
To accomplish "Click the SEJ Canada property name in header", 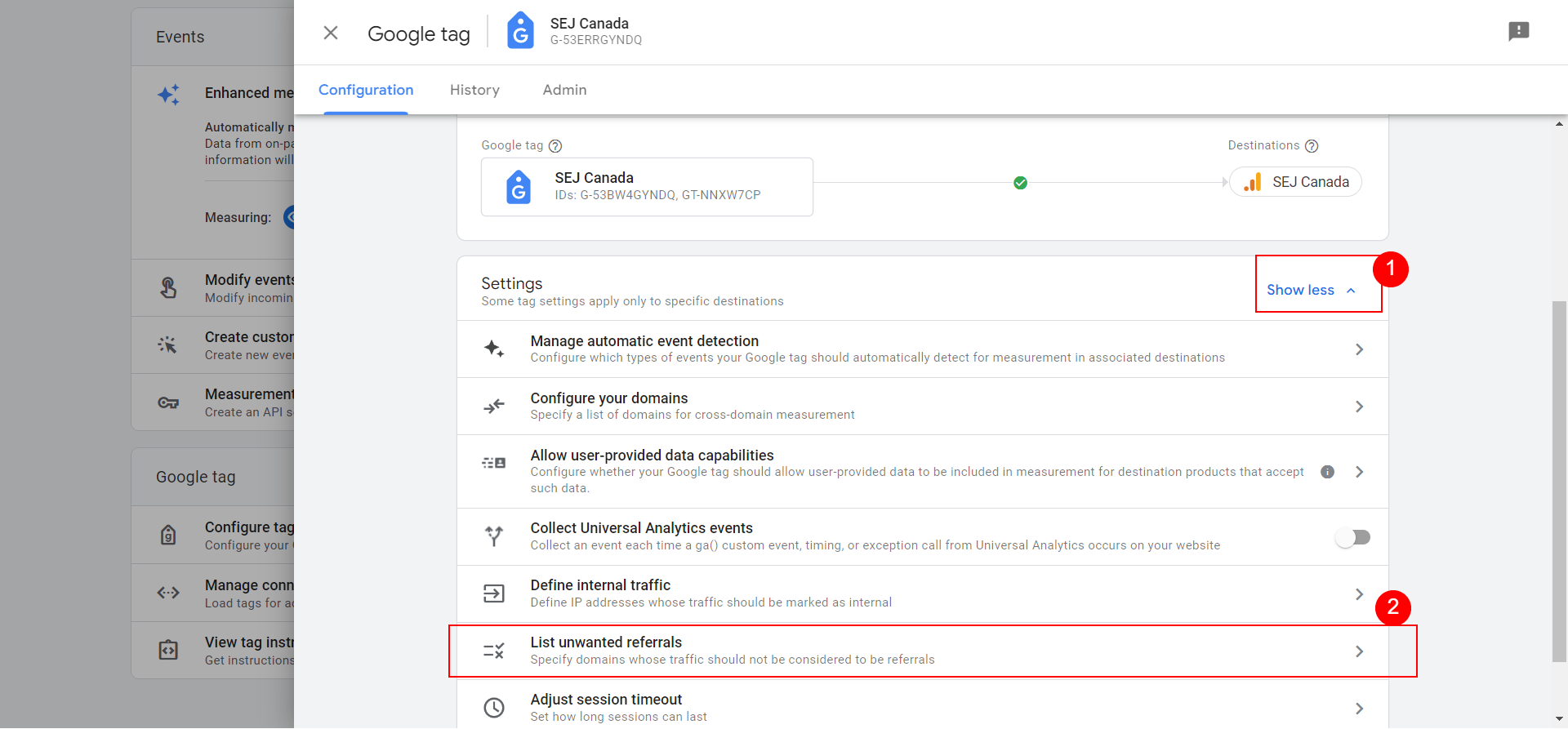I will click(x=590, y=24).
